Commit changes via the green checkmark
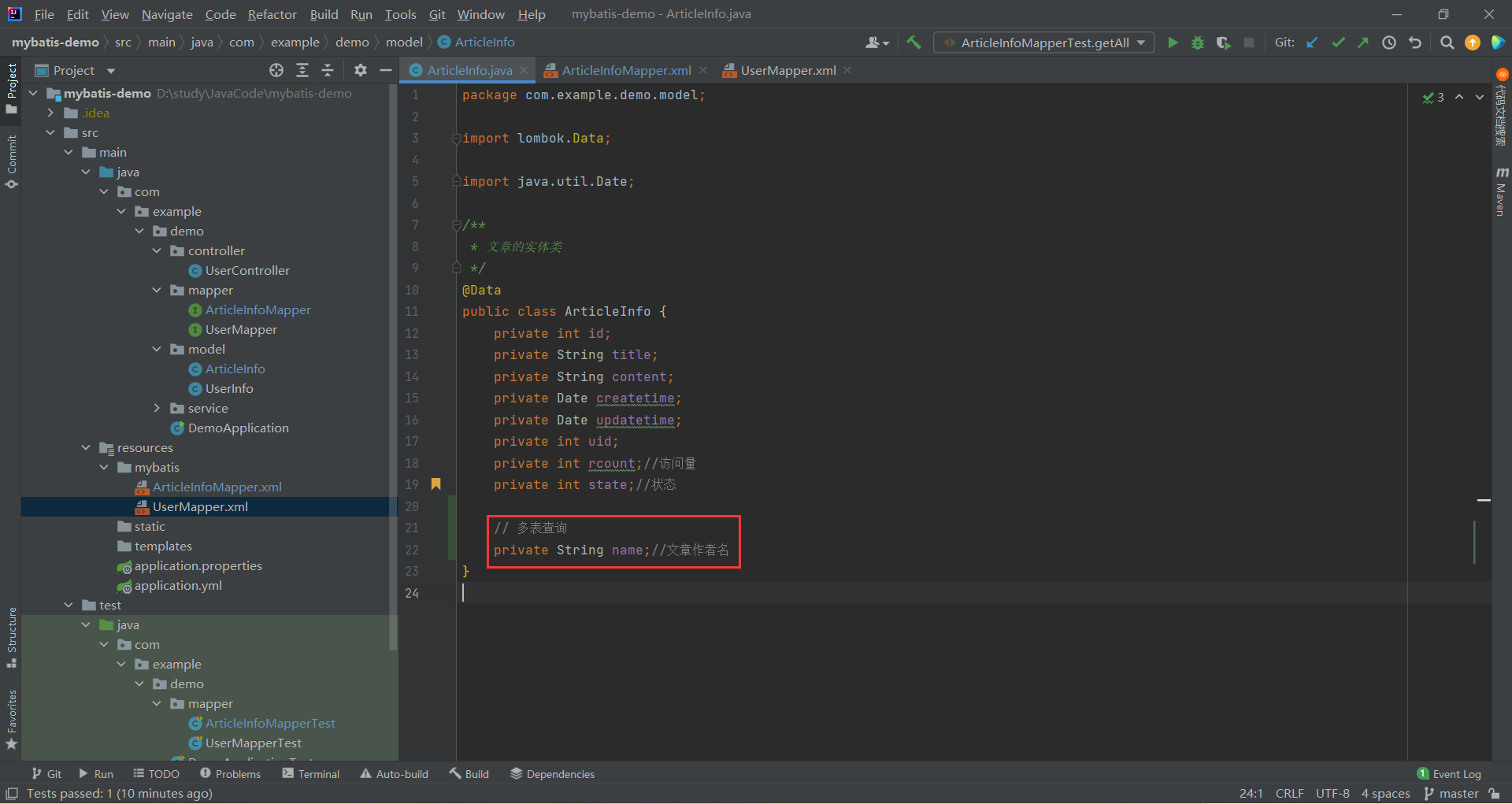This screenshot has height=804, width=1512. point(1338,43)
